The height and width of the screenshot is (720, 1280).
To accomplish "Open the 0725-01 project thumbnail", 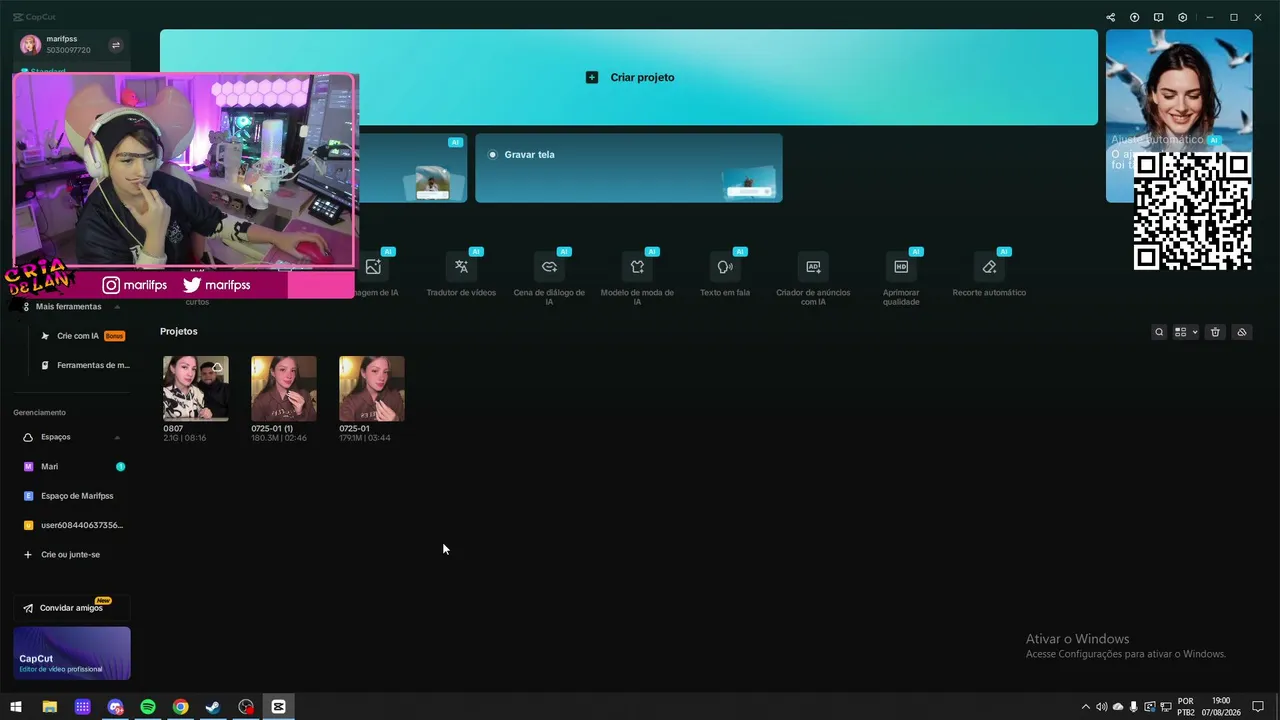I will pyautogui.click(x=372, y=388).
